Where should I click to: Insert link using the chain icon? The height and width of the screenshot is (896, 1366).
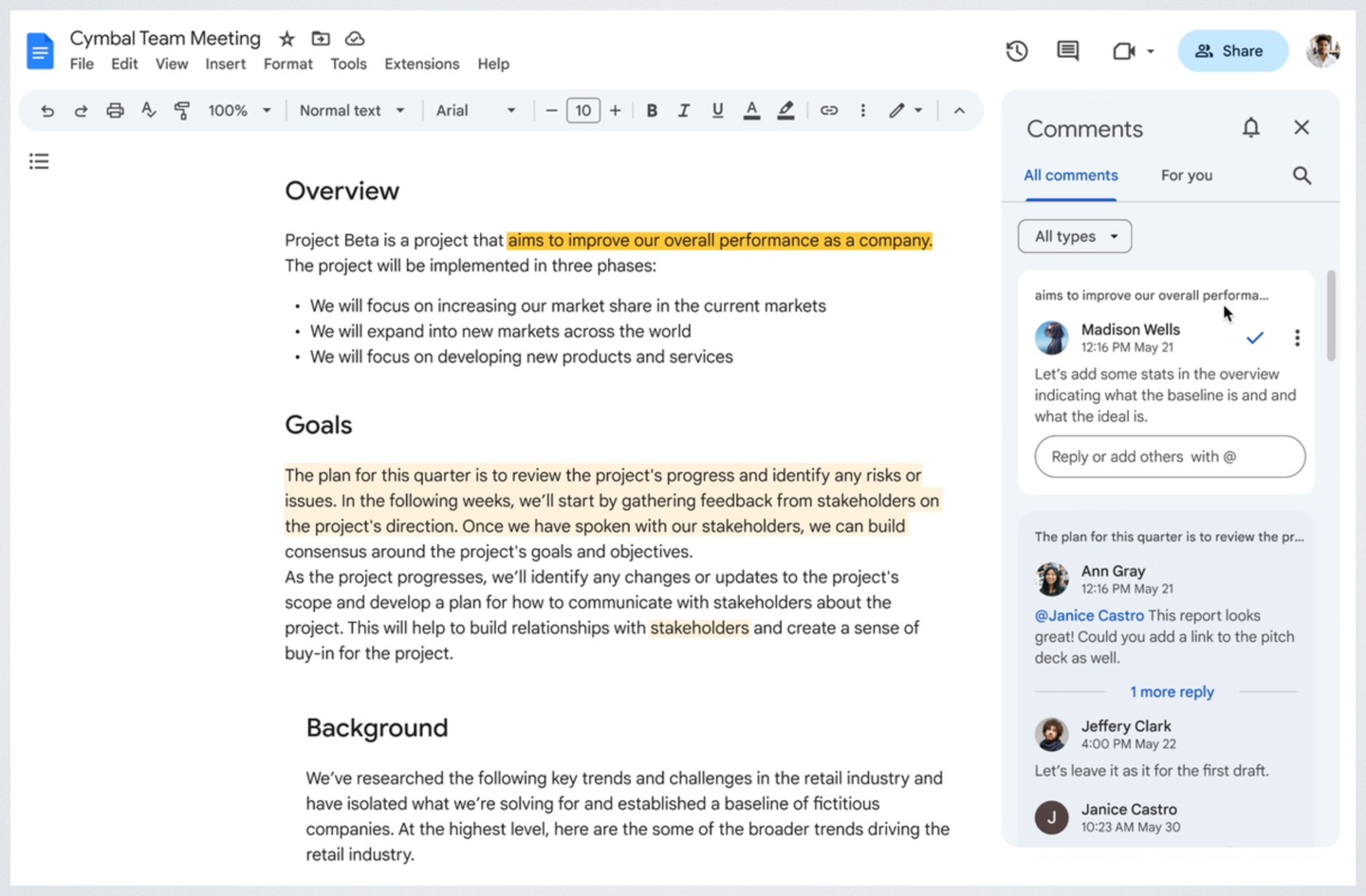click(829, 111)
